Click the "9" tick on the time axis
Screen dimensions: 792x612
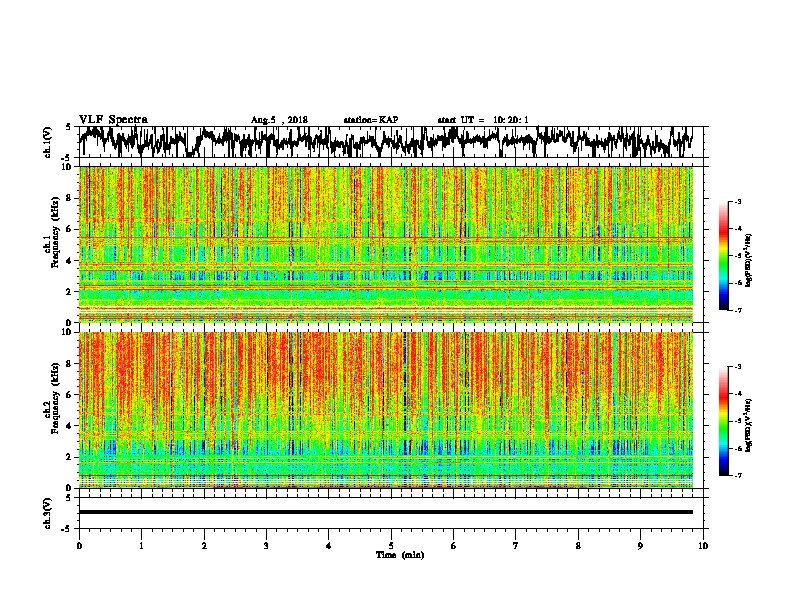point(640,546)
